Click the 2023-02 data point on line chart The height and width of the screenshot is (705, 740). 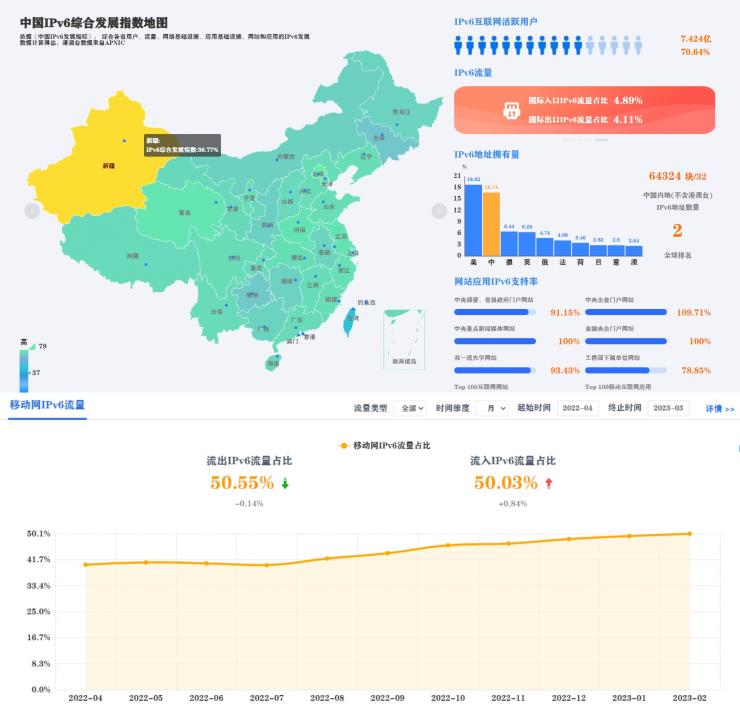690,534
